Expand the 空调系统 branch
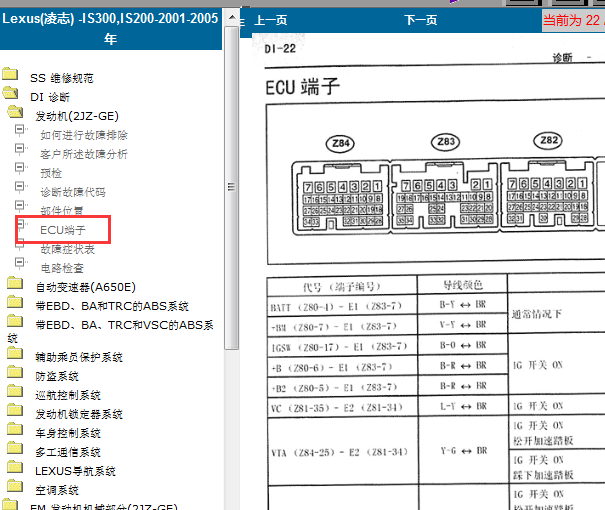This screenshot has width=605, height=510. (57, 490)
